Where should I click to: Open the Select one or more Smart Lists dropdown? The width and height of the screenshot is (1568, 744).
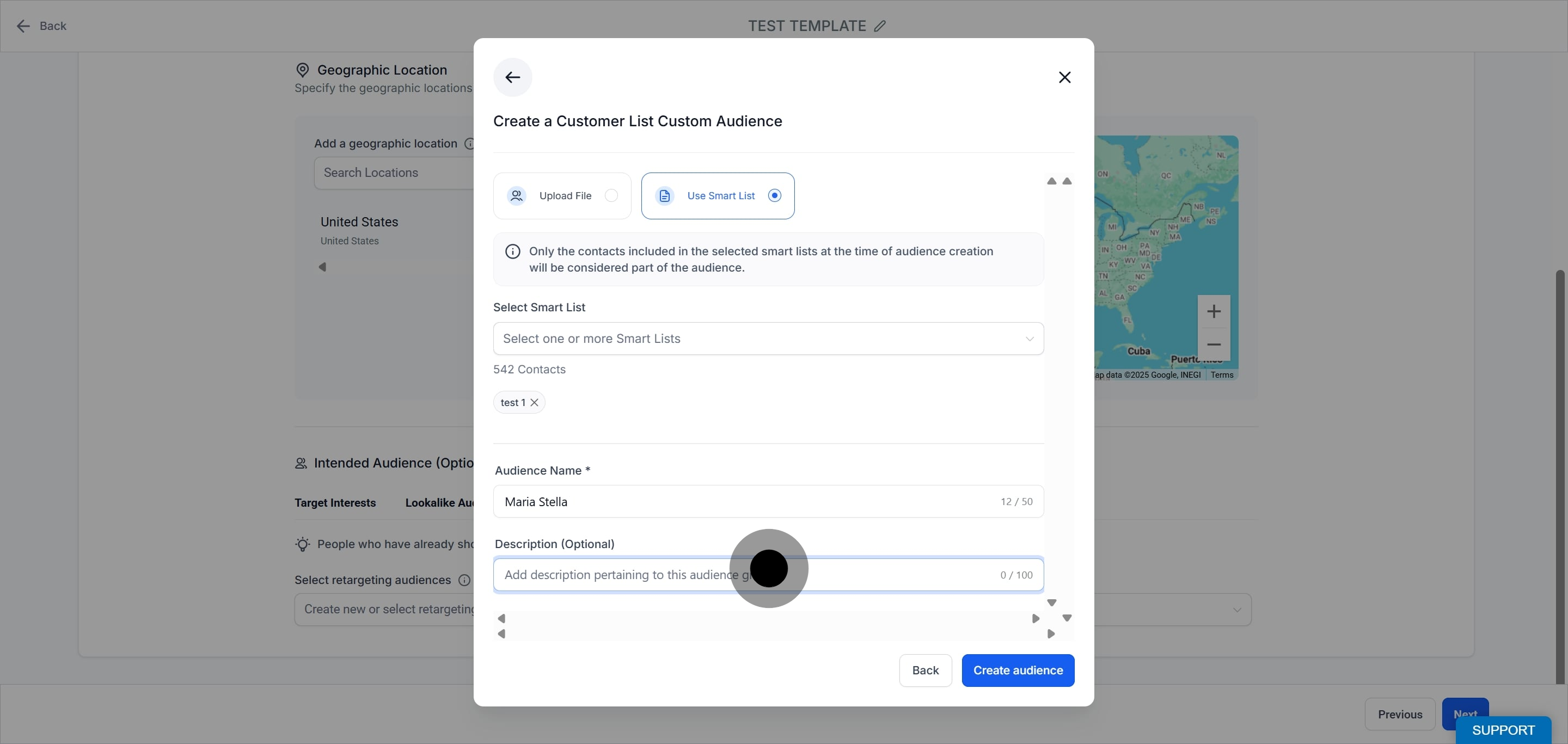(768, 339)
